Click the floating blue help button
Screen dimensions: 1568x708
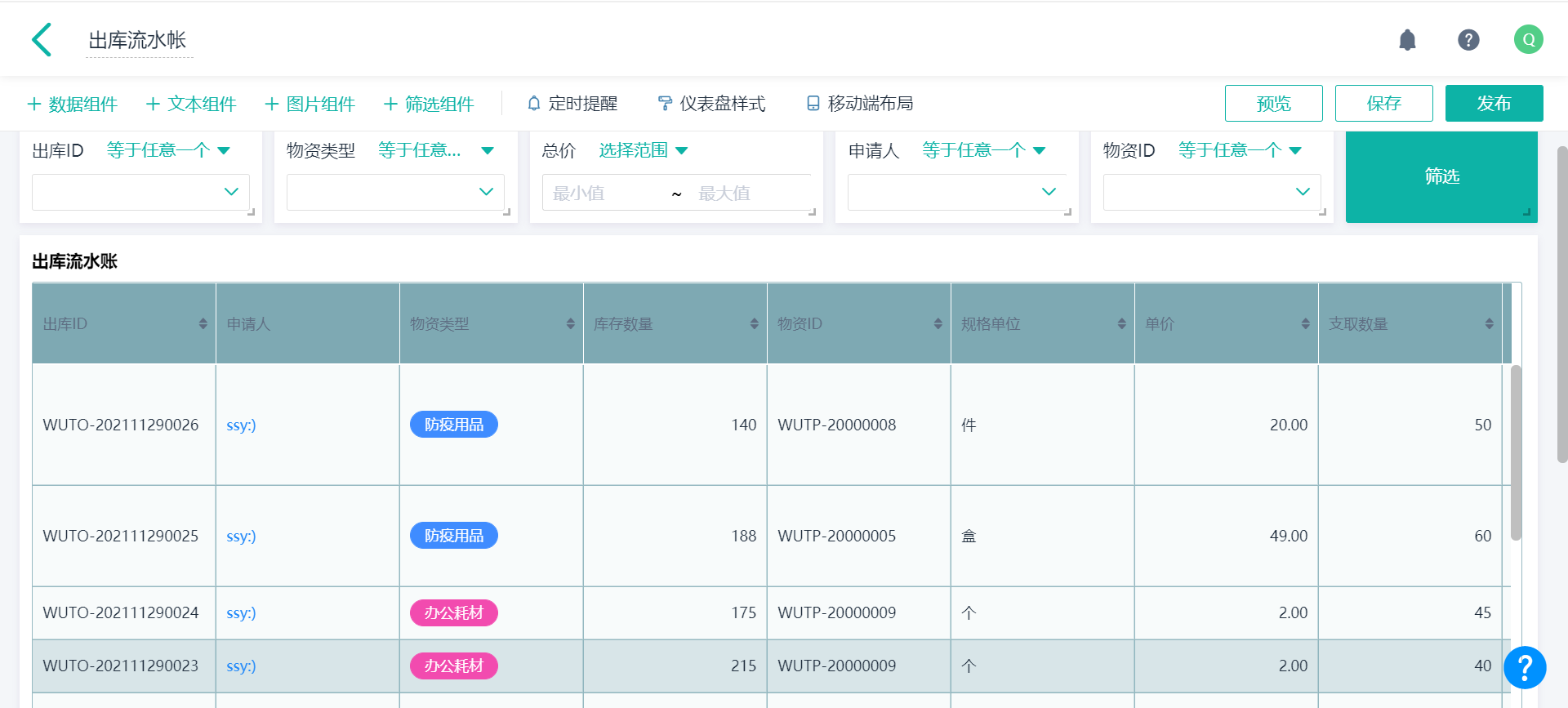1524,667
